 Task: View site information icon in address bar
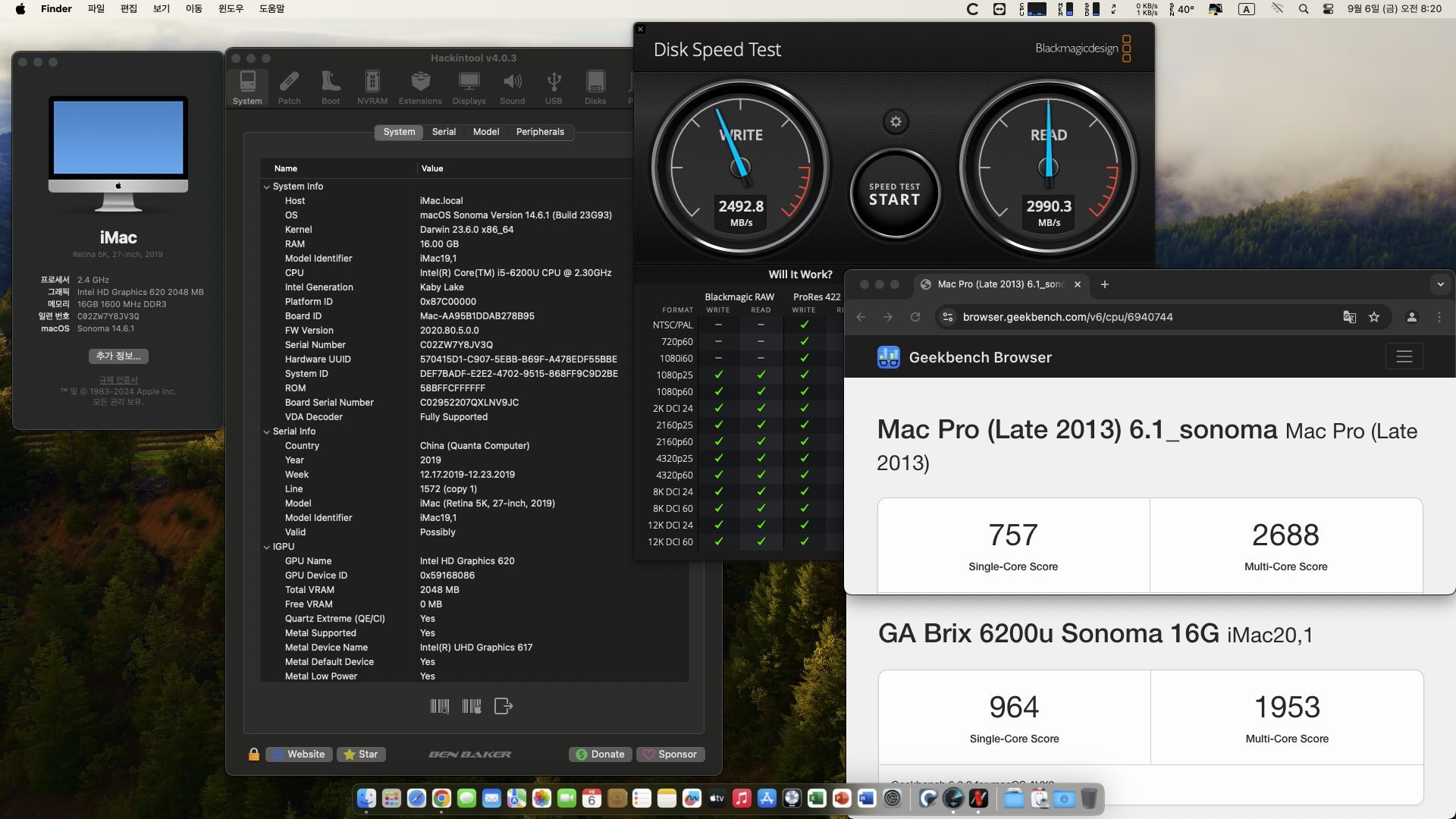point(948,317)
